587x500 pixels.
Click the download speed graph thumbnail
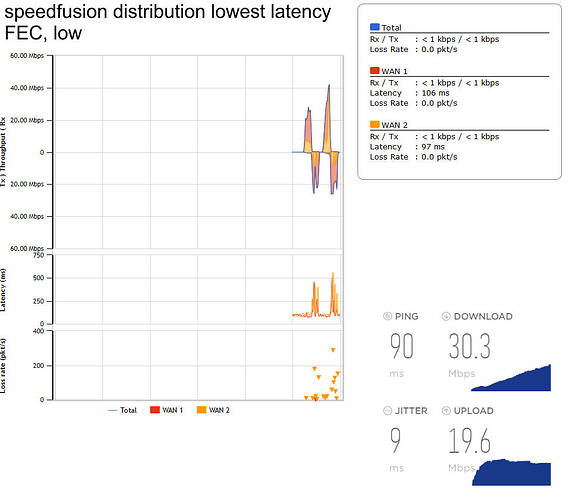pos(511,378)
